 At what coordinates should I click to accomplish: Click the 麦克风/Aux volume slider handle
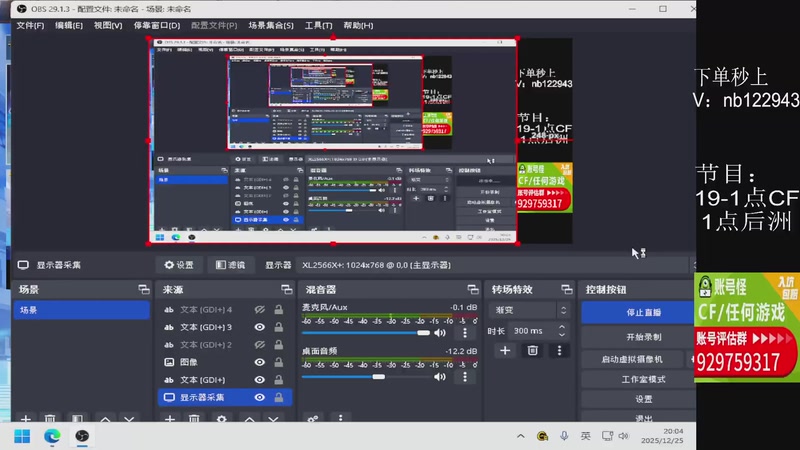[x=423, y=333]
